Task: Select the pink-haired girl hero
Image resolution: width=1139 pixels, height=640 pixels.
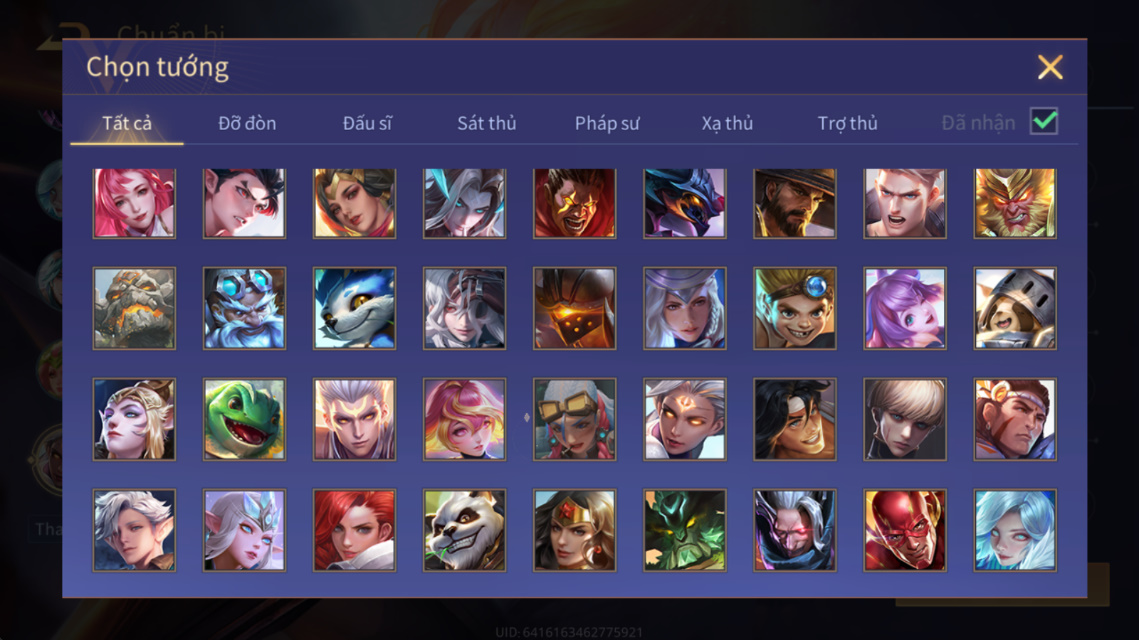Action: [x=134, y=203]
